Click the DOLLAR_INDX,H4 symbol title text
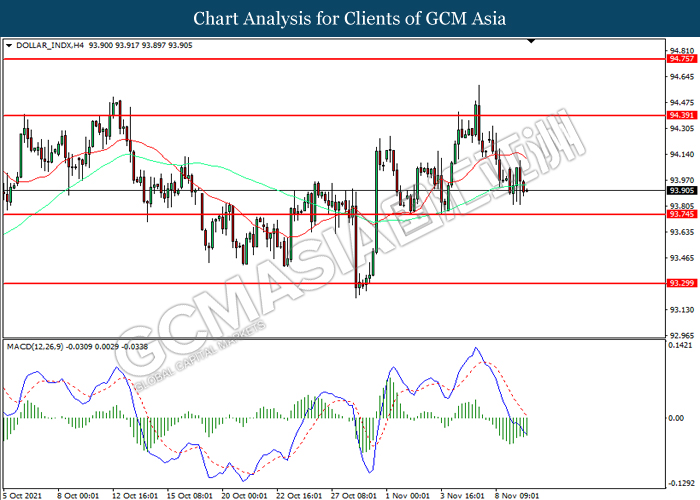 [50, 46]
